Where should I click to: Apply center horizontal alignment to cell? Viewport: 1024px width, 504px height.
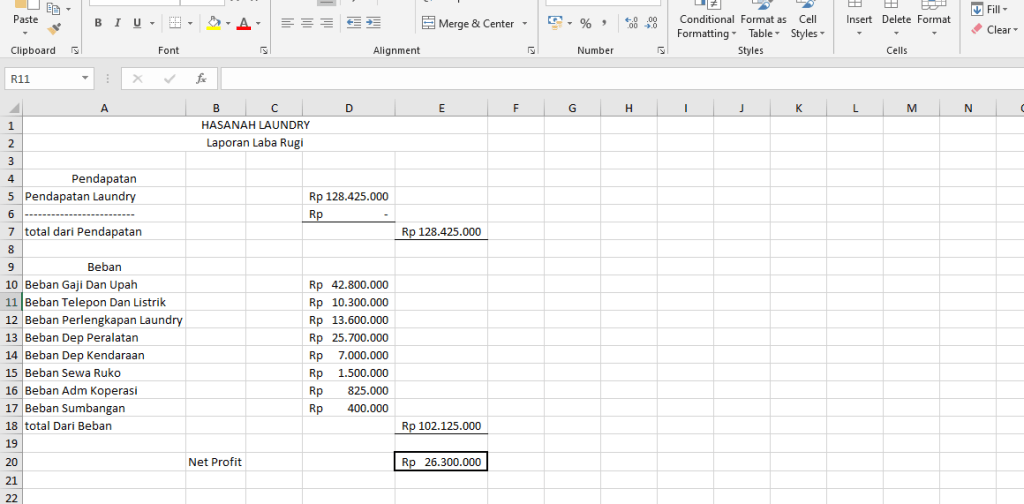coord(307,23)
